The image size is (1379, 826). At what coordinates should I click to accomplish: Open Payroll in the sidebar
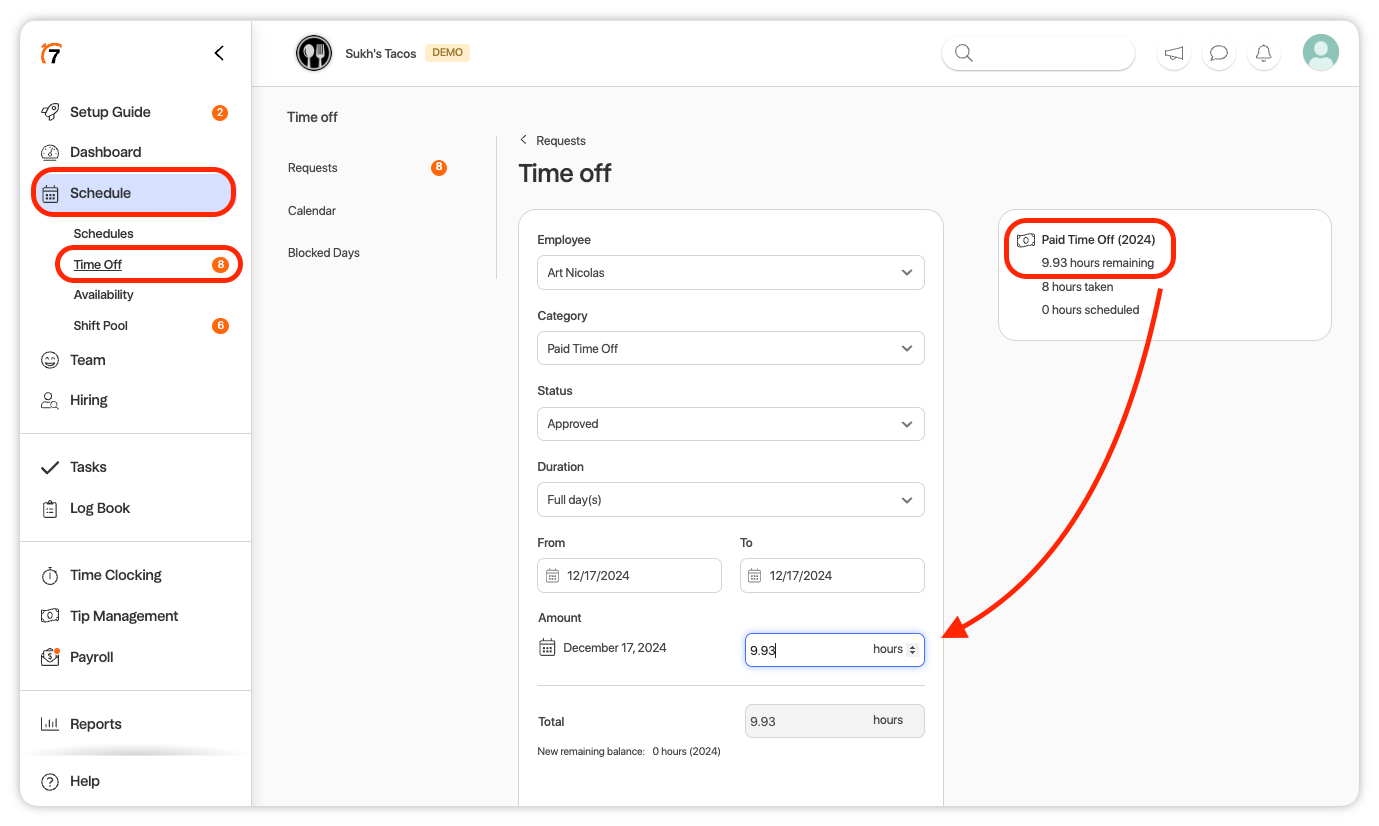point(91,657)
